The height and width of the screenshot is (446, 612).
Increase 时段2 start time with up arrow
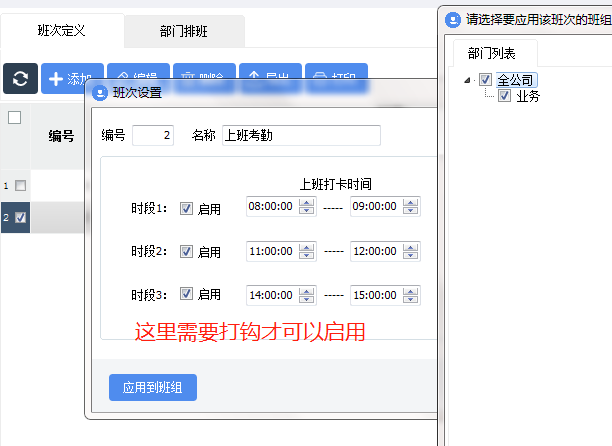click(x=306, y=247)
